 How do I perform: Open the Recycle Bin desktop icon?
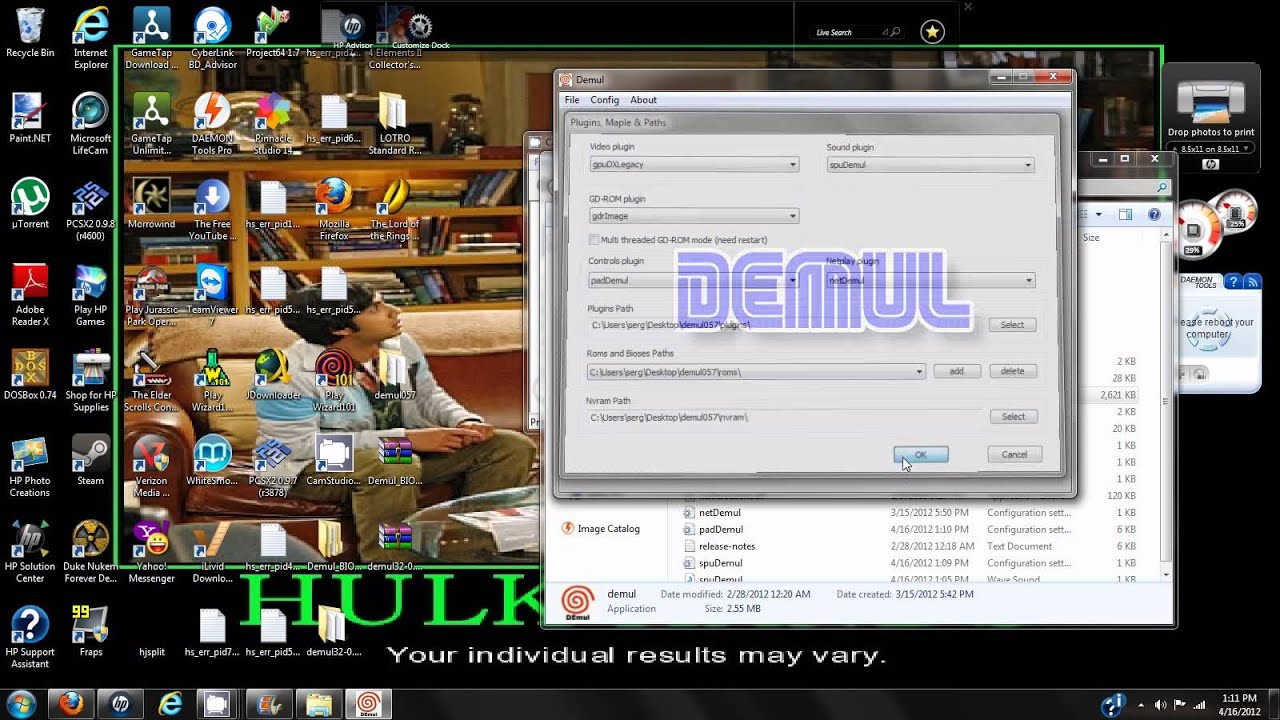tap(30, 33)
